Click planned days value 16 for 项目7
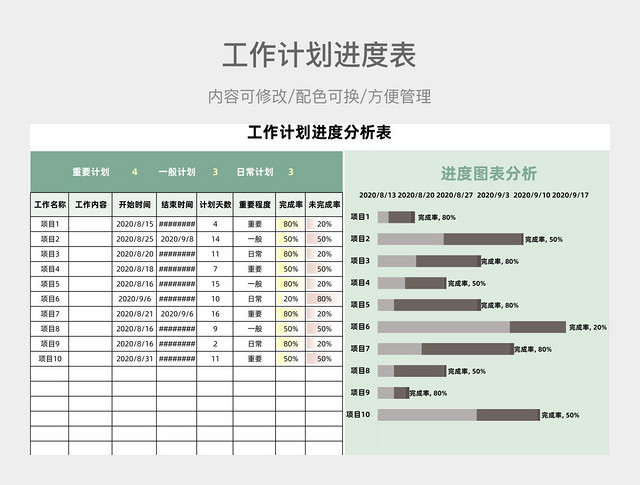Image resolution: width=640 pixels, height=485 pixels. [215, 314]
